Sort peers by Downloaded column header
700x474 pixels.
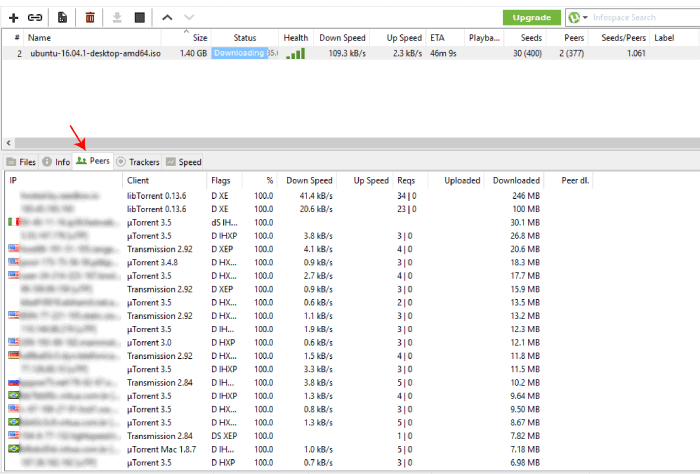click(x=516, y=180)
